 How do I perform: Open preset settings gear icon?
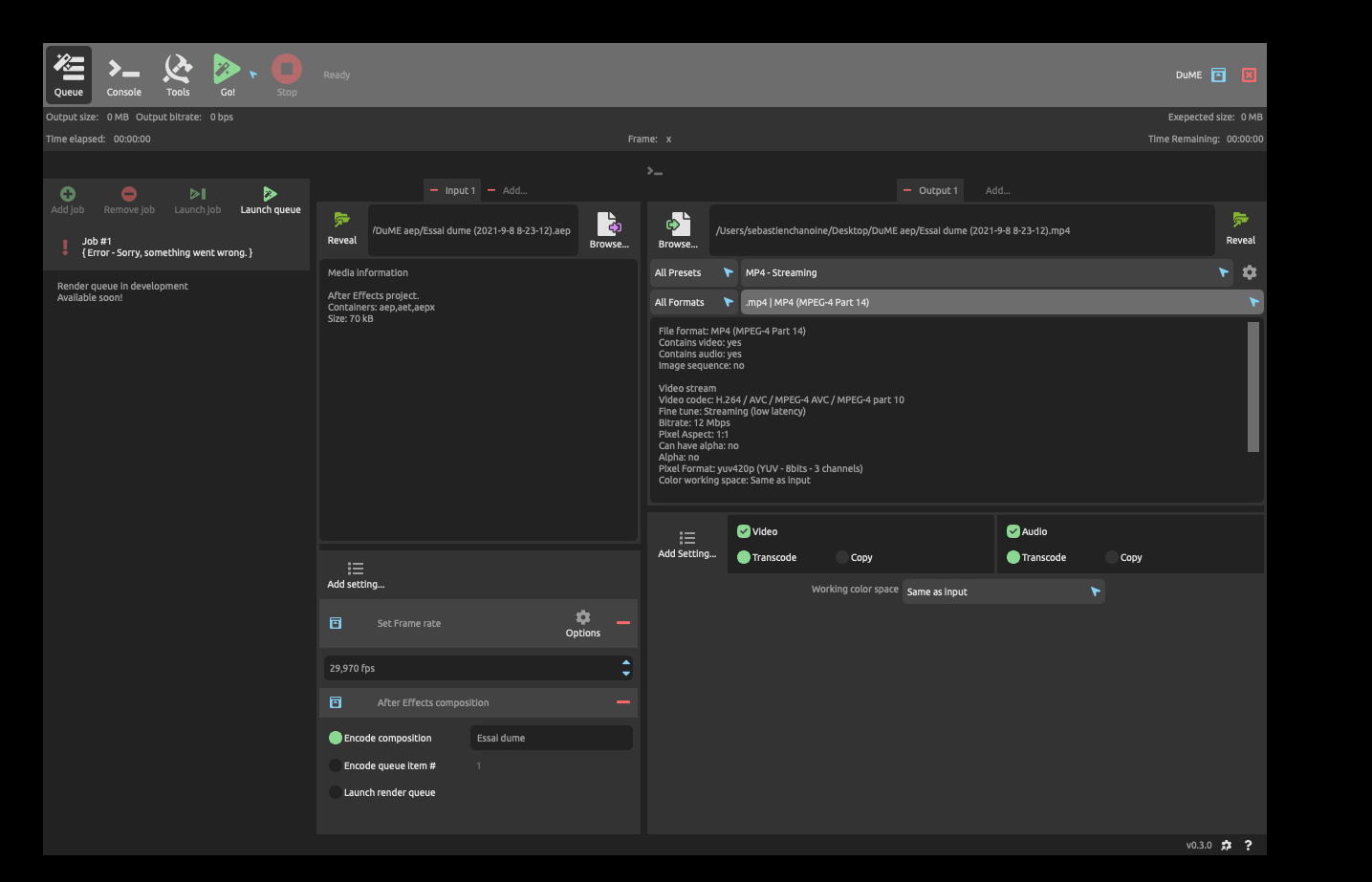coord(1250,272)
